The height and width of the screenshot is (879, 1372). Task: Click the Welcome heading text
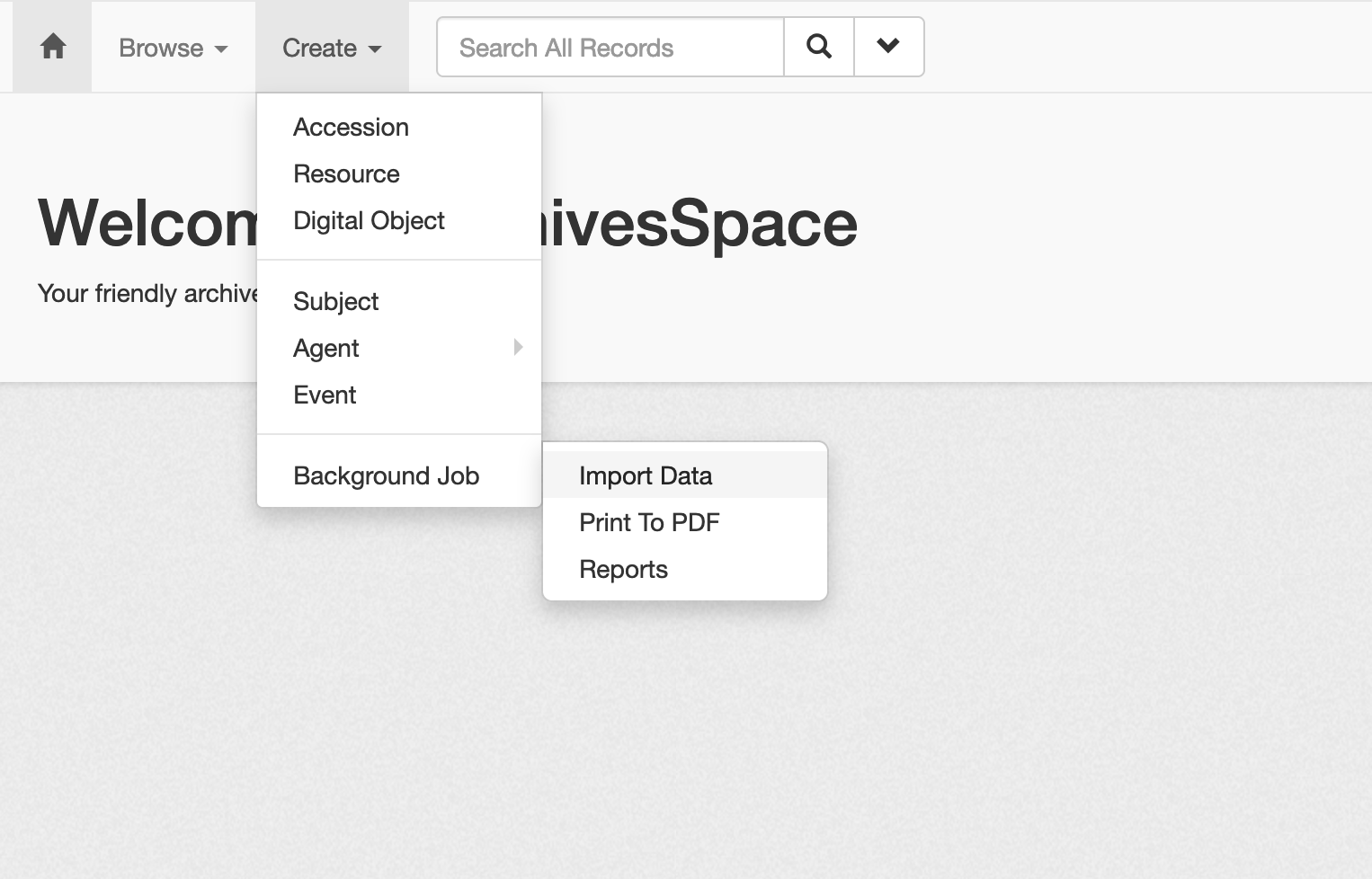click(x=144, y=225)
